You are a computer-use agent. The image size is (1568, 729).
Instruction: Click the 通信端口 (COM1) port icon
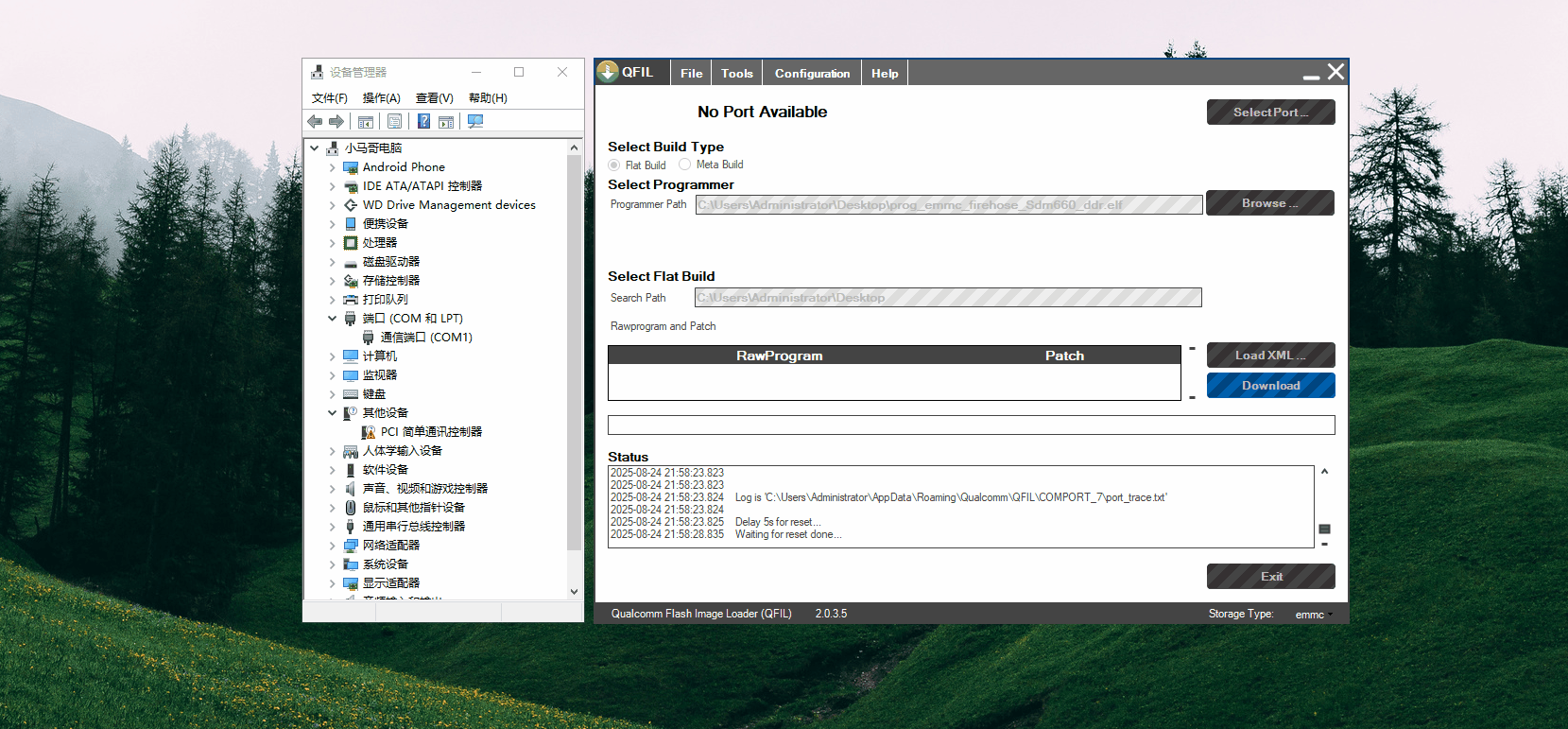coord(369,338)
